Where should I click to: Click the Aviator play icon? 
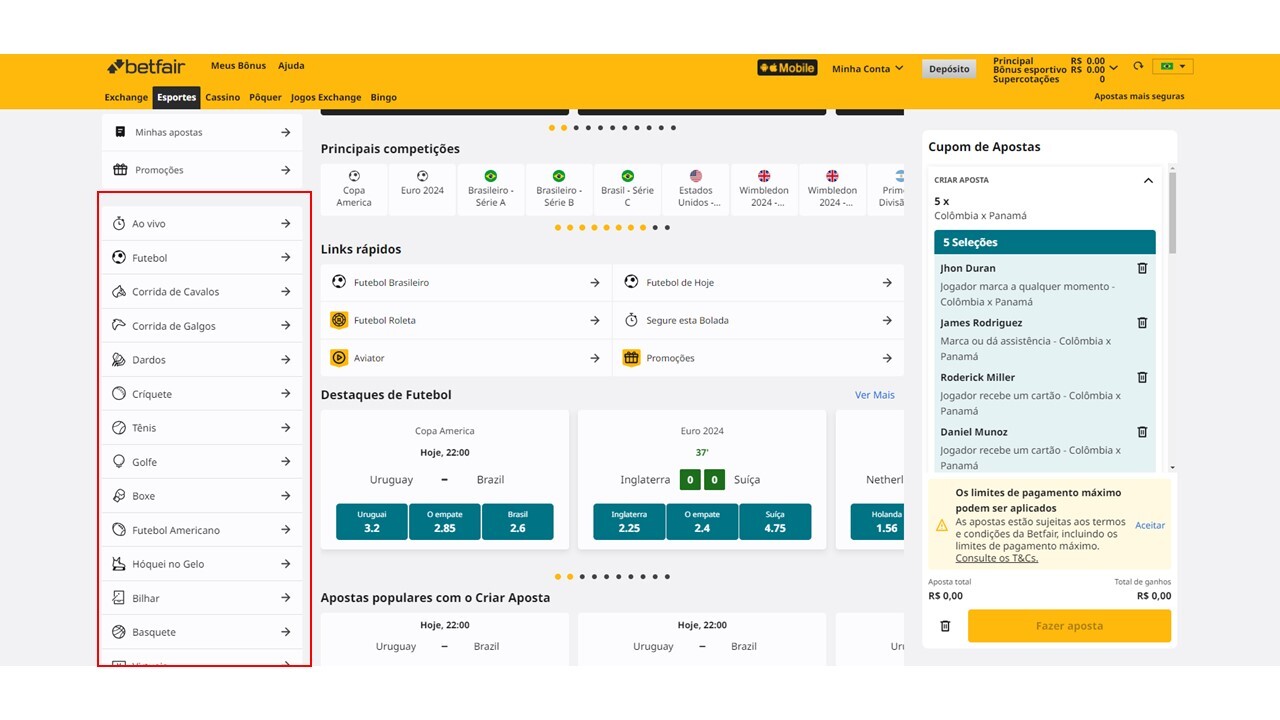pos(339,358)
